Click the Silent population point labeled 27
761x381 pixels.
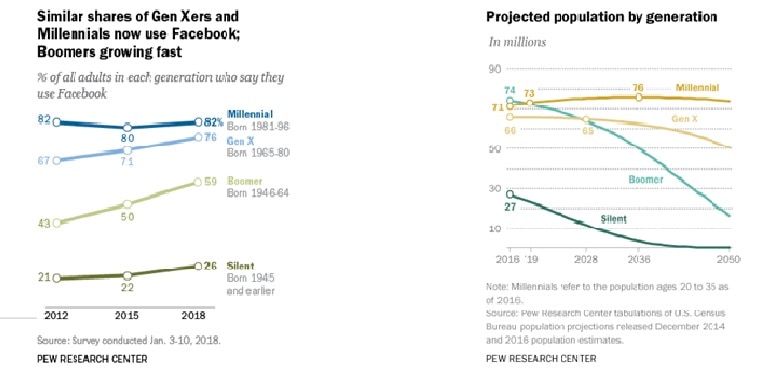tap(510, 194)
